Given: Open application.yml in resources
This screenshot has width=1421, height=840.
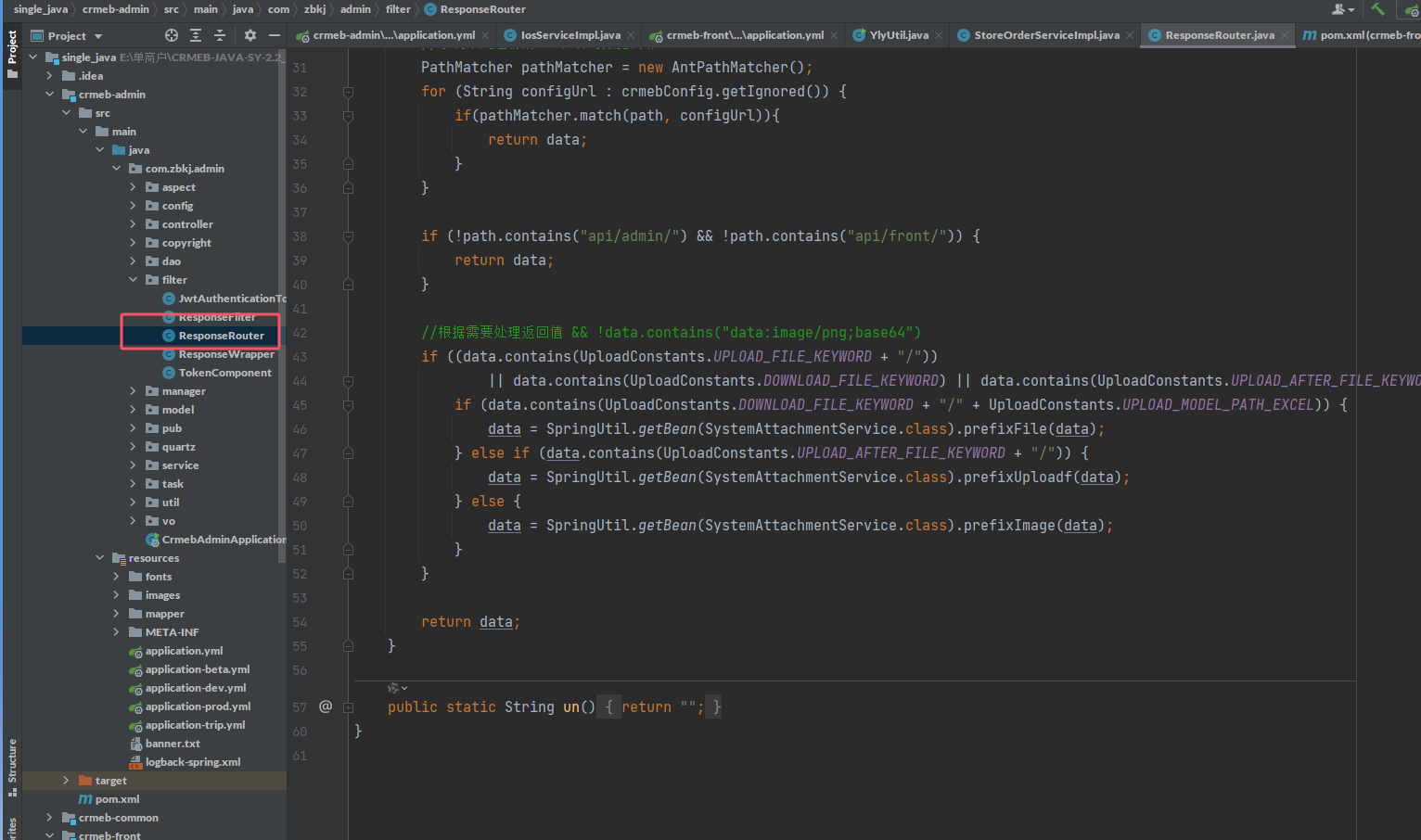Looking at the screenshot, I should tap(176, 651).
